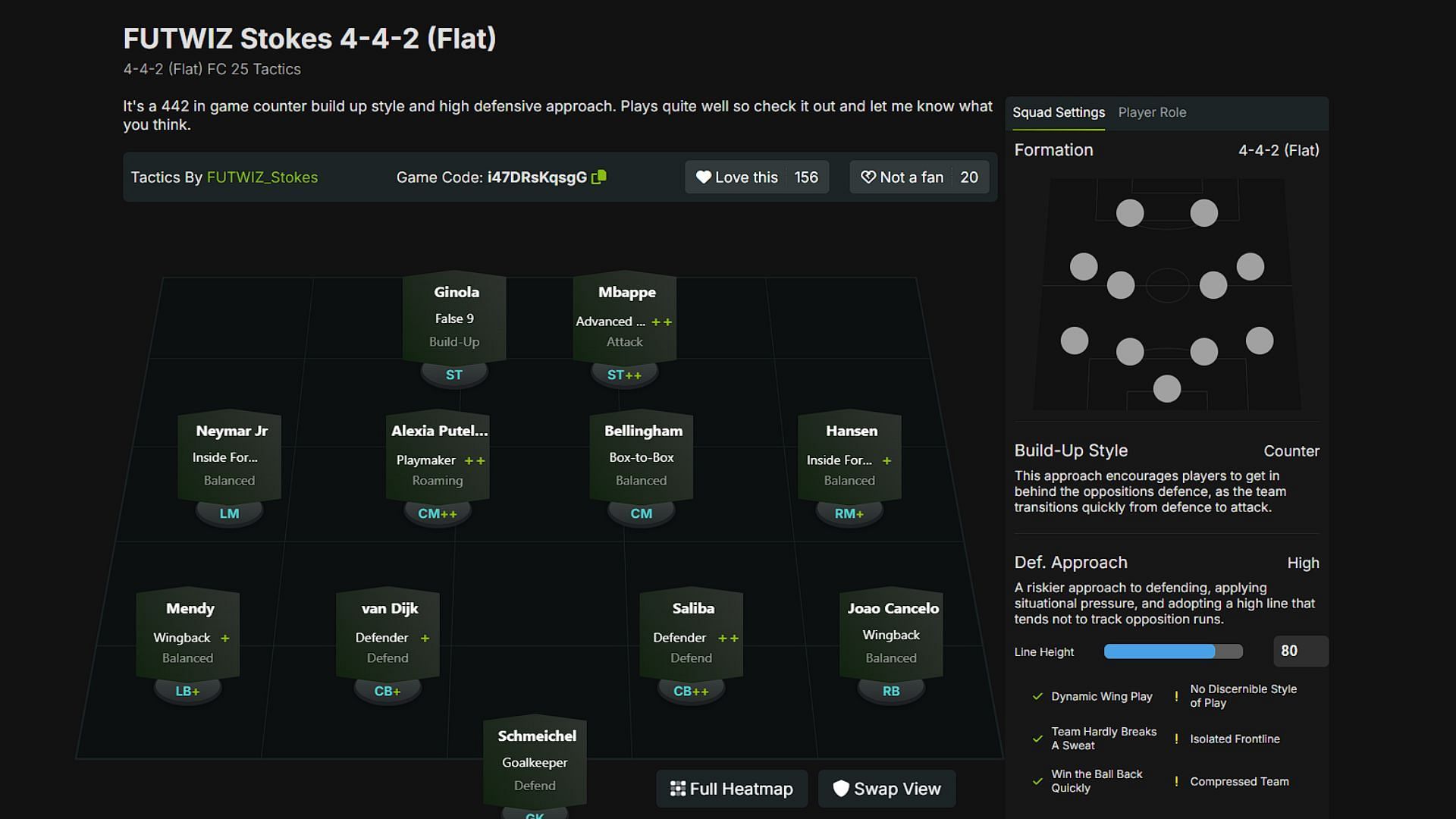The height and width of the screenshot is (819, 1456).
Task: Select the Alexia Putellas Playmaker card
Action: pos(438,456)
